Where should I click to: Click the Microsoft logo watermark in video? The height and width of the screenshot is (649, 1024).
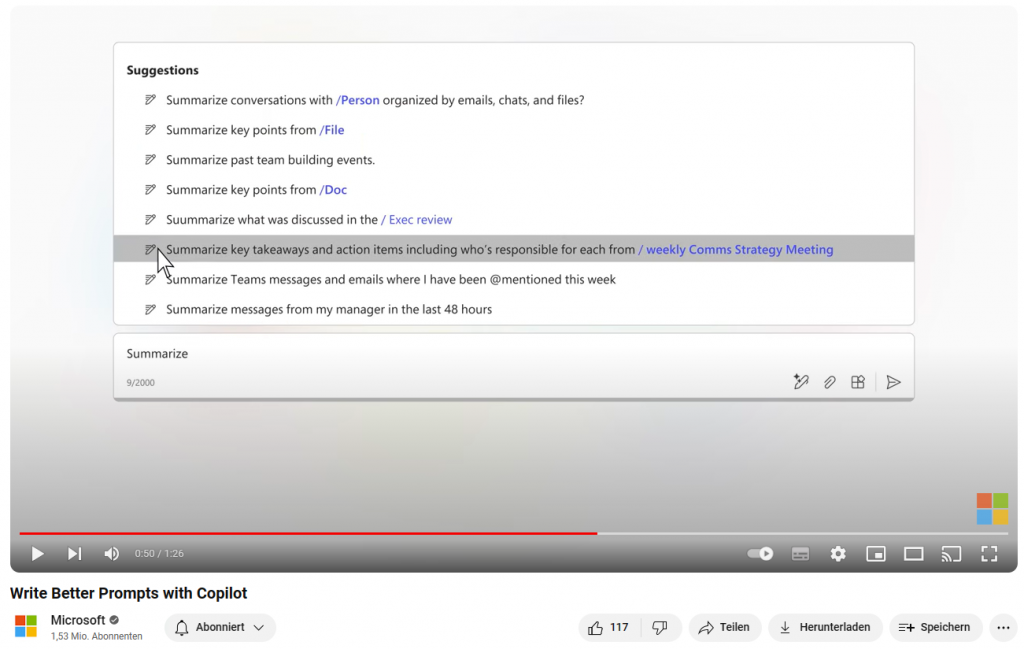pos(992,509)
